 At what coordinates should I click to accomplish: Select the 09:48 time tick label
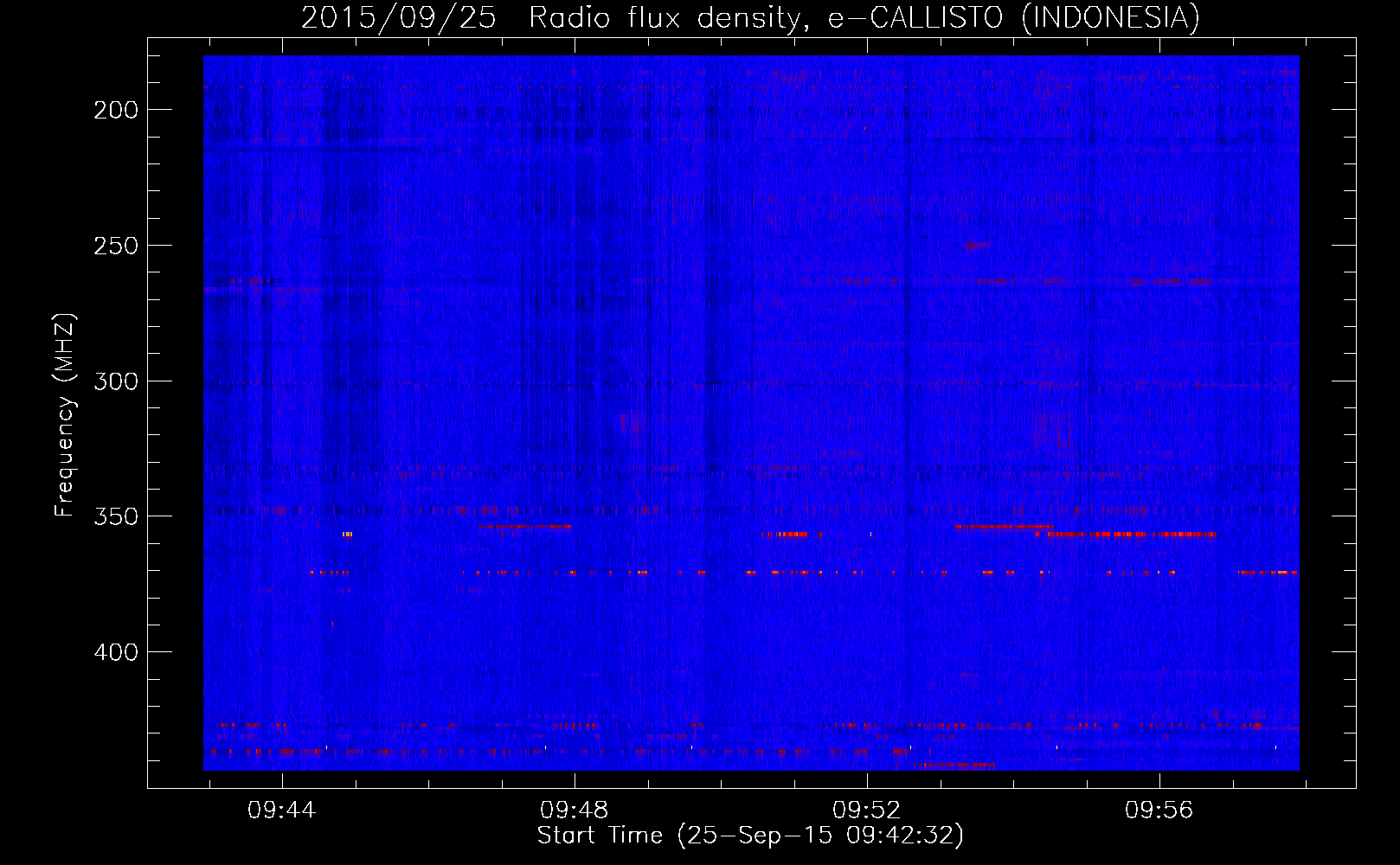(x=575, y=811)
